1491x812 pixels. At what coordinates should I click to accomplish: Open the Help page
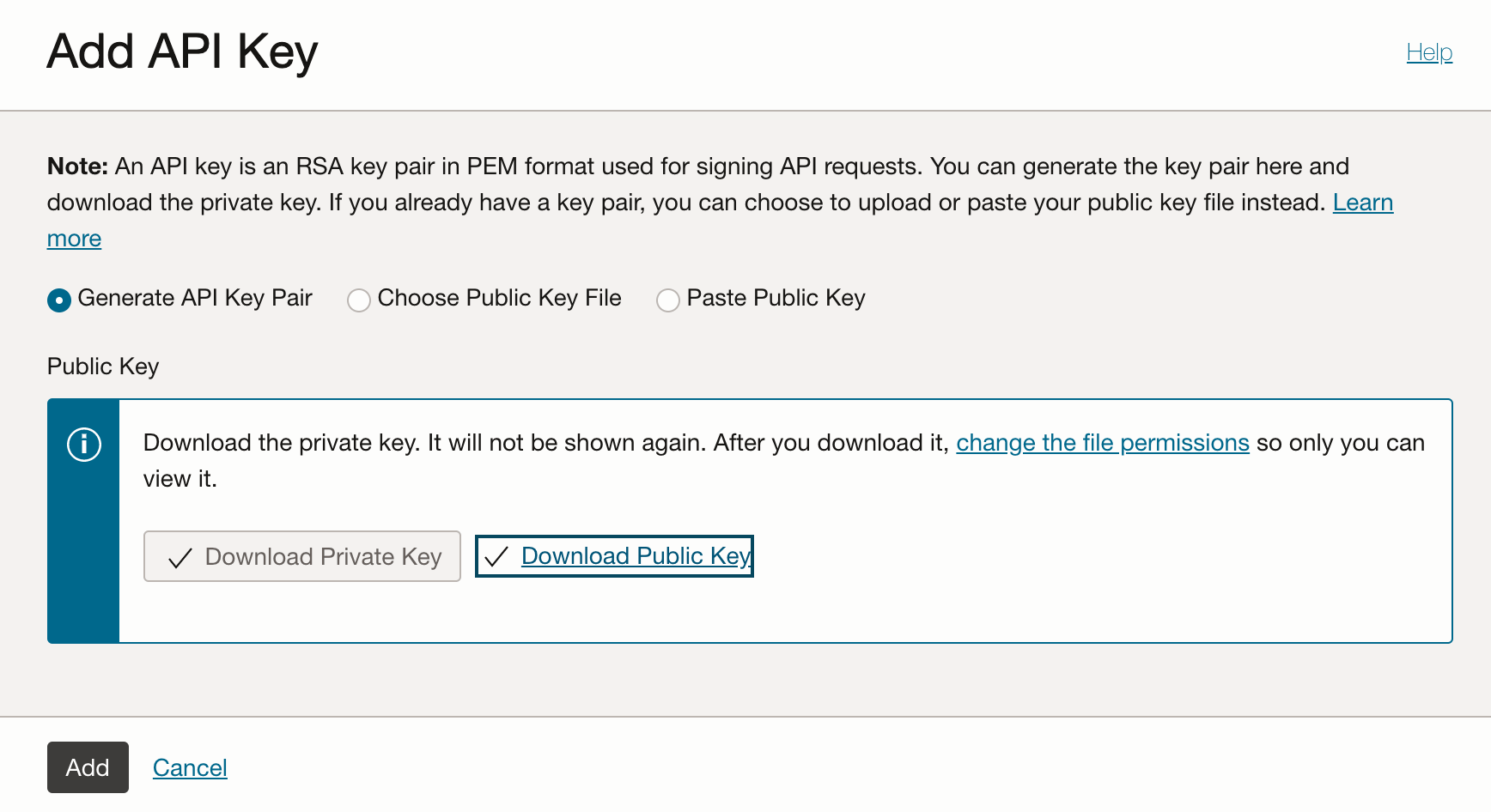[x=1428, y=52]
